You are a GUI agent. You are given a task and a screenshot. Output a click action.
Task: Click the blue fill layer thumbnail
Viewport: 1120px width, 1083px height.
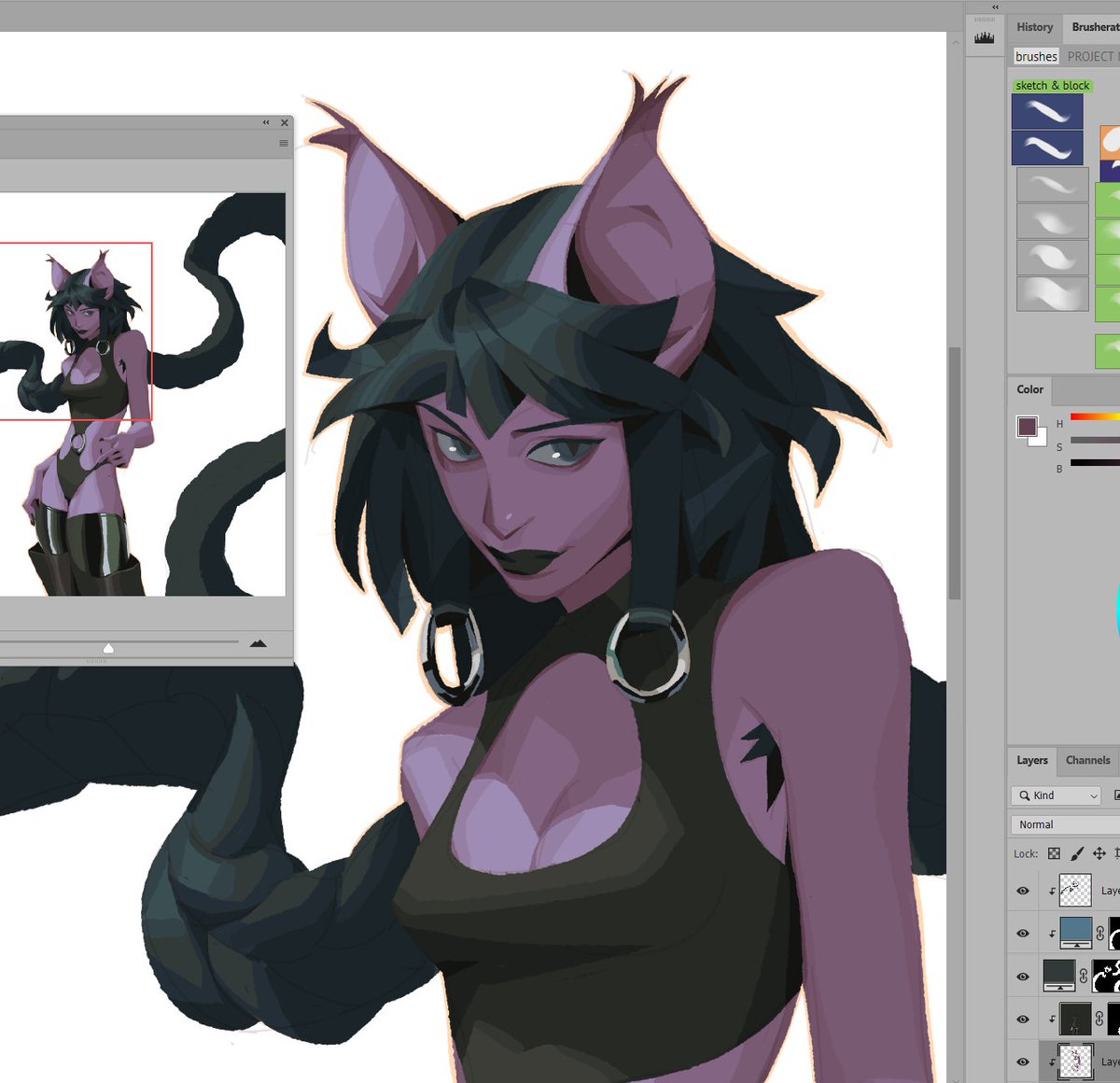coord(1075,933)
